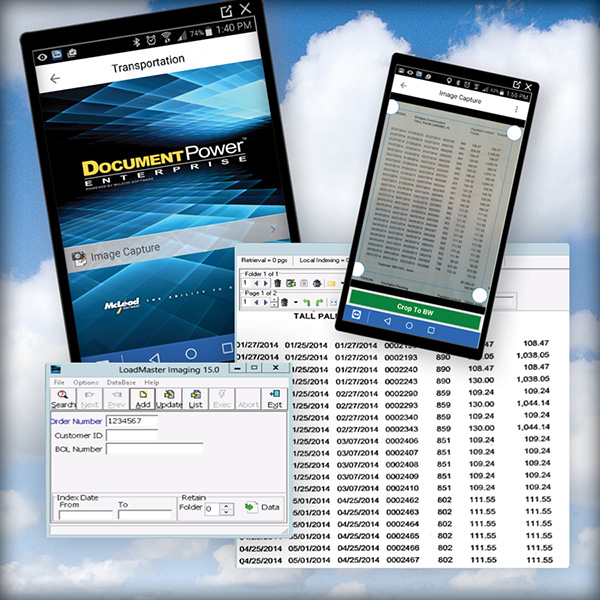This screenshot has height=600, width=600.
Task: Click the Exit toolbar button
Action: (274, 399)
